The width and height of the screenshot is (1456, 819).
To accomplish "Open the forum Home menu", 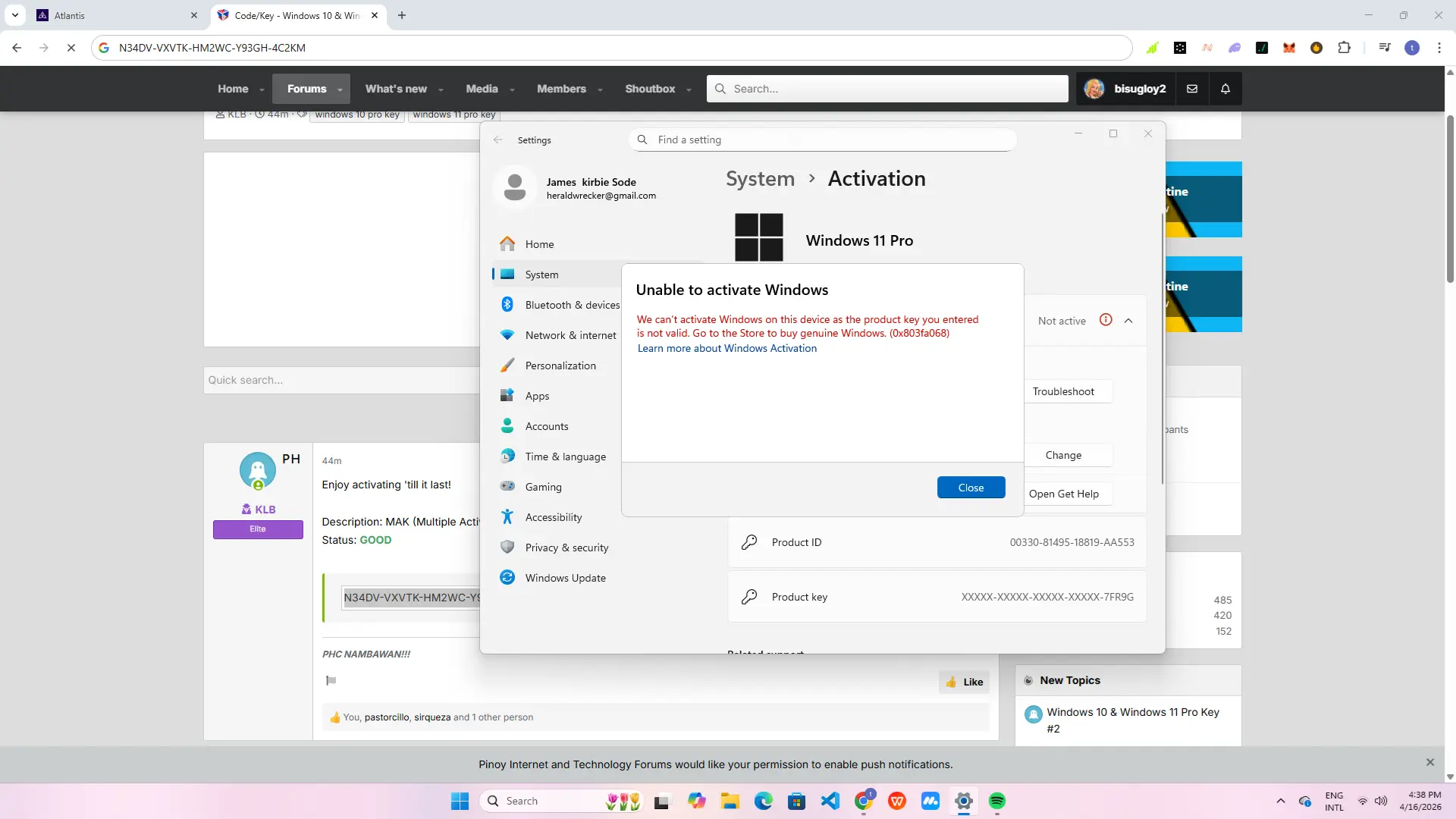I will coord(233,89).
